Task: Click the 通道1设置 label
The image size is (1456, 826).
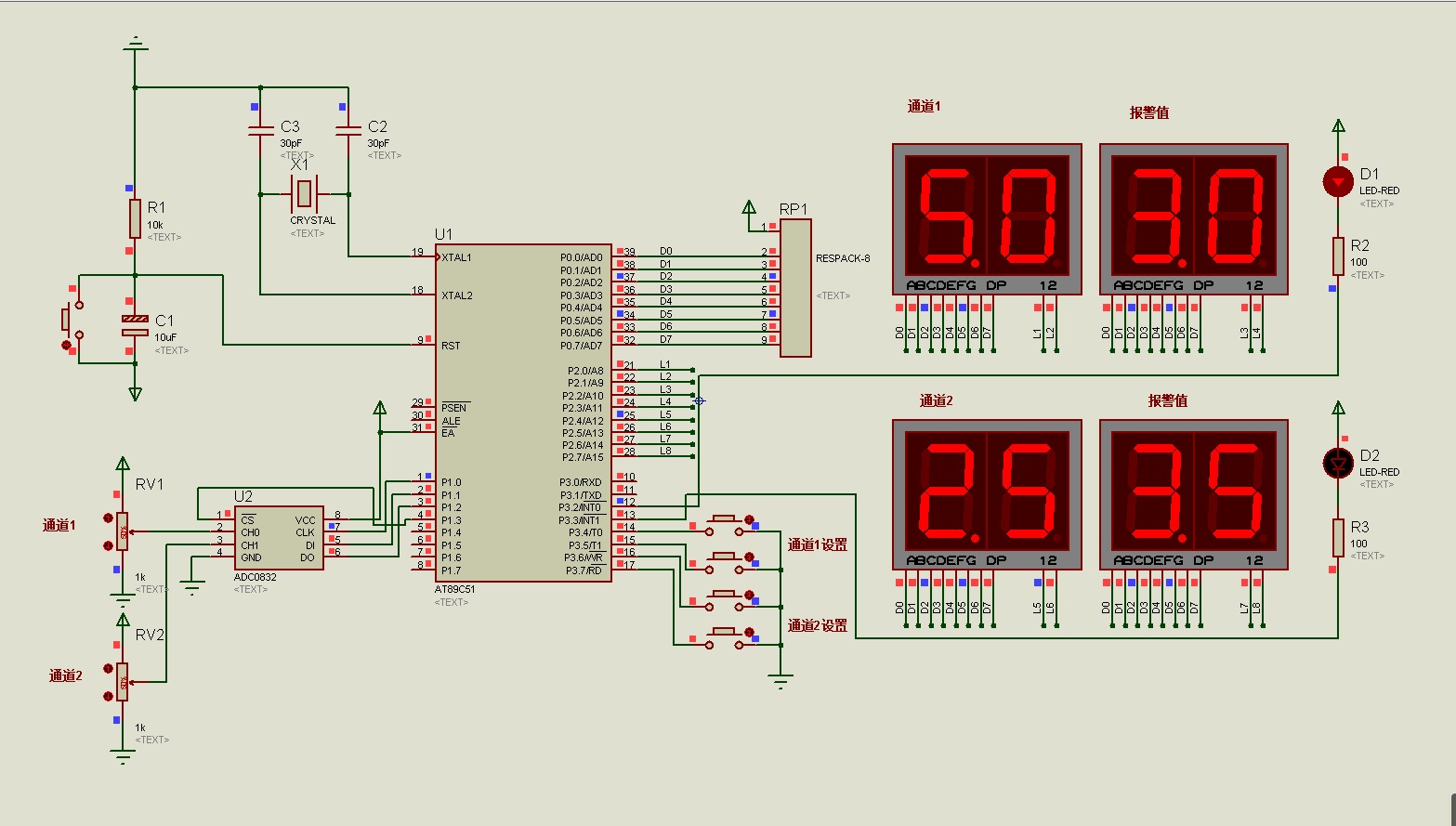Action: 818,545
